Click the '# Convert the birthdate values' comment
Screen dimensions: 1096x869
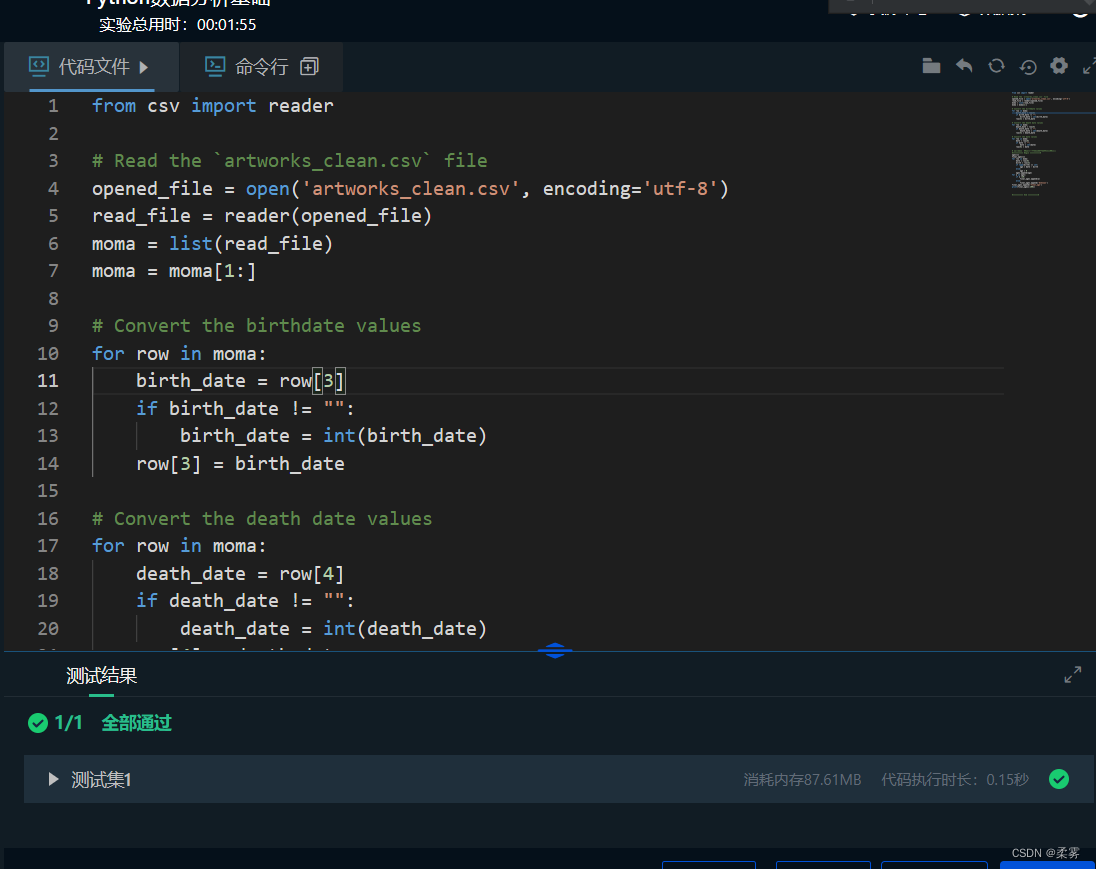tap(257, 326)
